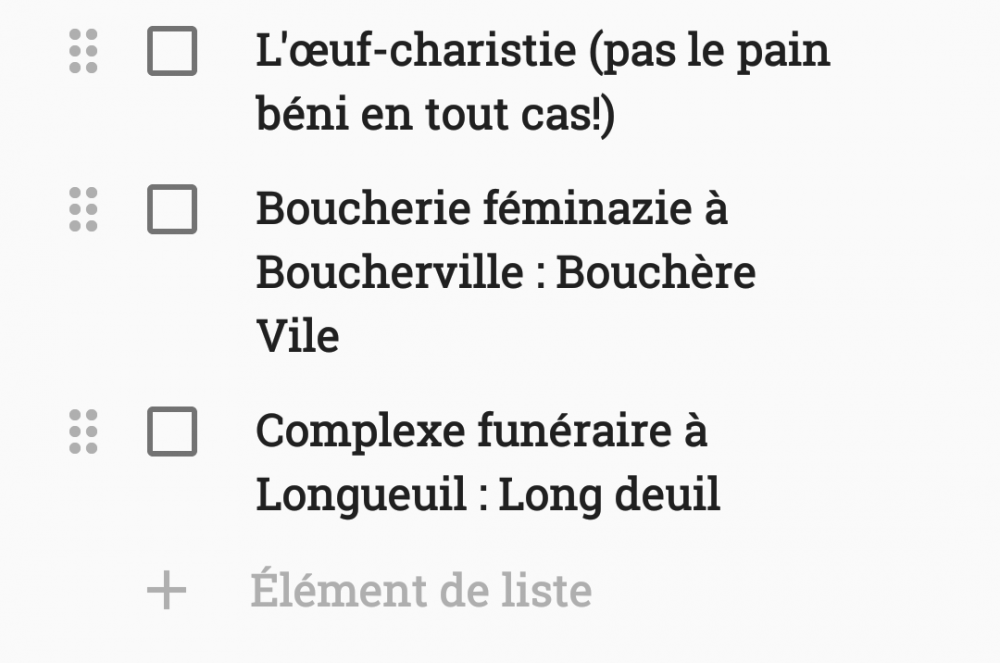1000x663 pixels.
Task: Click the drag handle beside Complexe funéraire
Action: pyautogui.click(x=85, y=433)
